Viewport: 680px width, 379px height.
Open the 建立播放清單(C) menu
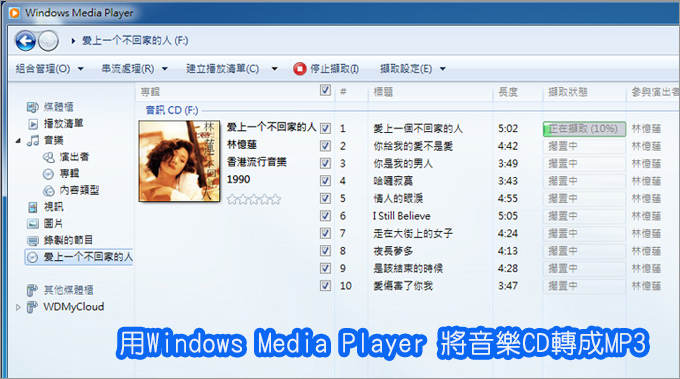pyautogui.click(x=222, y=69)
